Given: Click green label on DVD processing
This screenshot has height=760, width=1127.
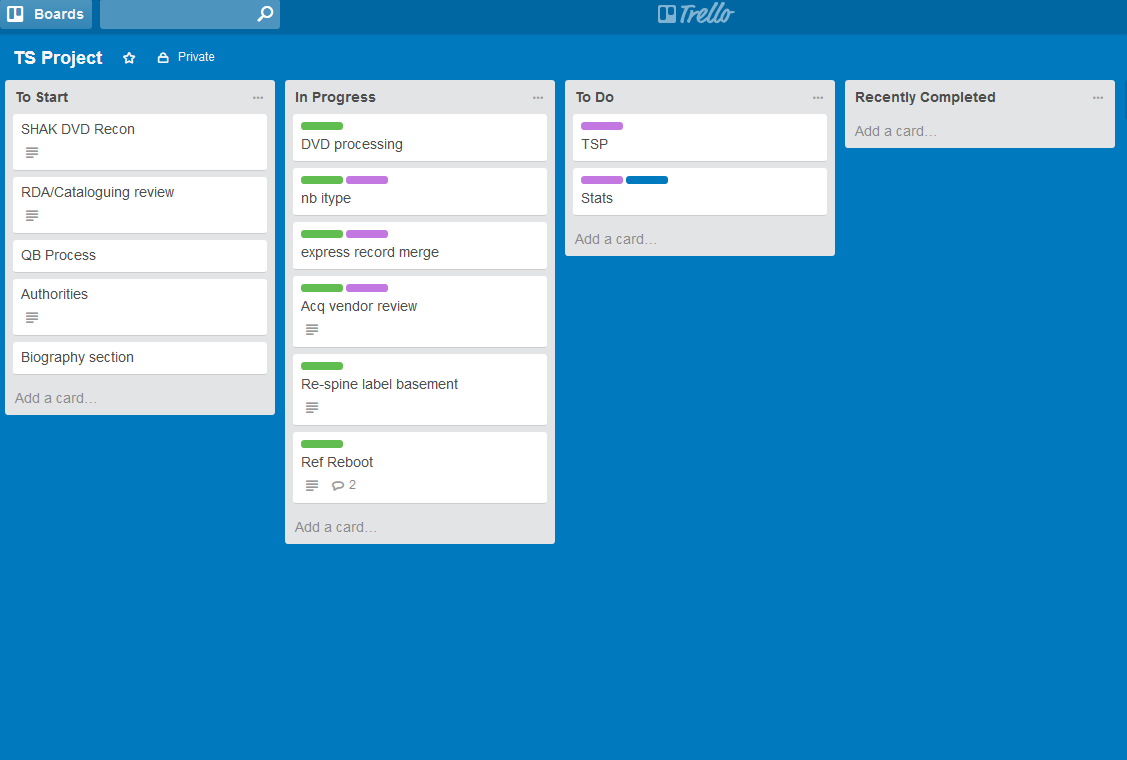Looking at the screenshot, I should [322, 126].
